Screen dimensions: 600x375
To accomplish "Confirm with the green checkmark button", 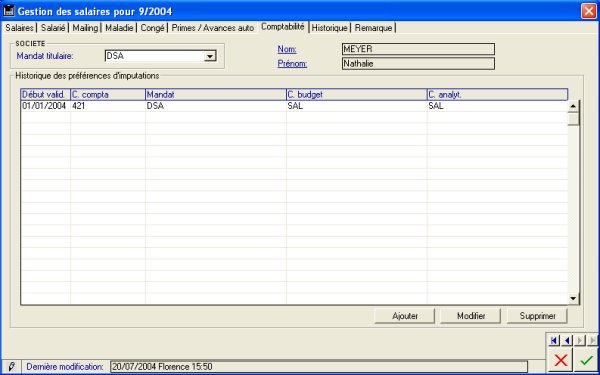I will click(586, 360).
